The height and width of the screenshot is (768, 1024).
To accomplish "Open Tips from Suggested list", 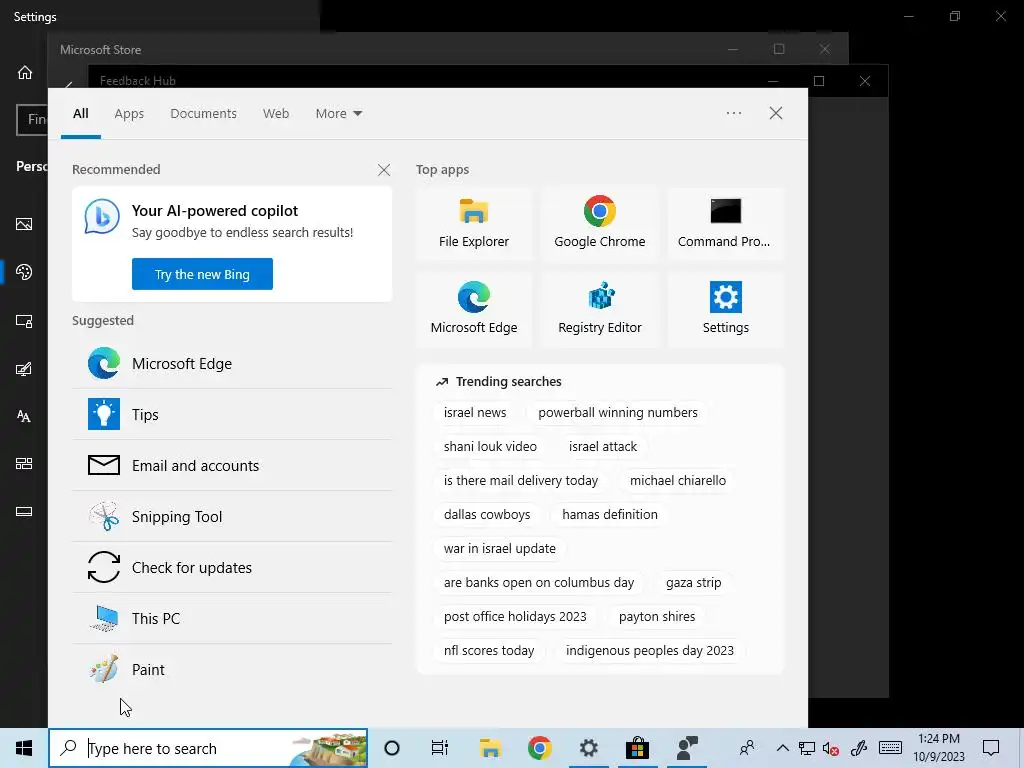I will coord(232,415).
